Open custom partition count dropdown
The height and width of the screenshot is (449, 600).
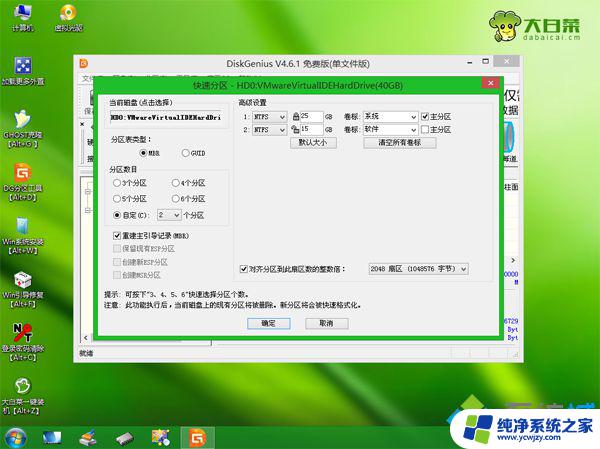pos(169,215)
